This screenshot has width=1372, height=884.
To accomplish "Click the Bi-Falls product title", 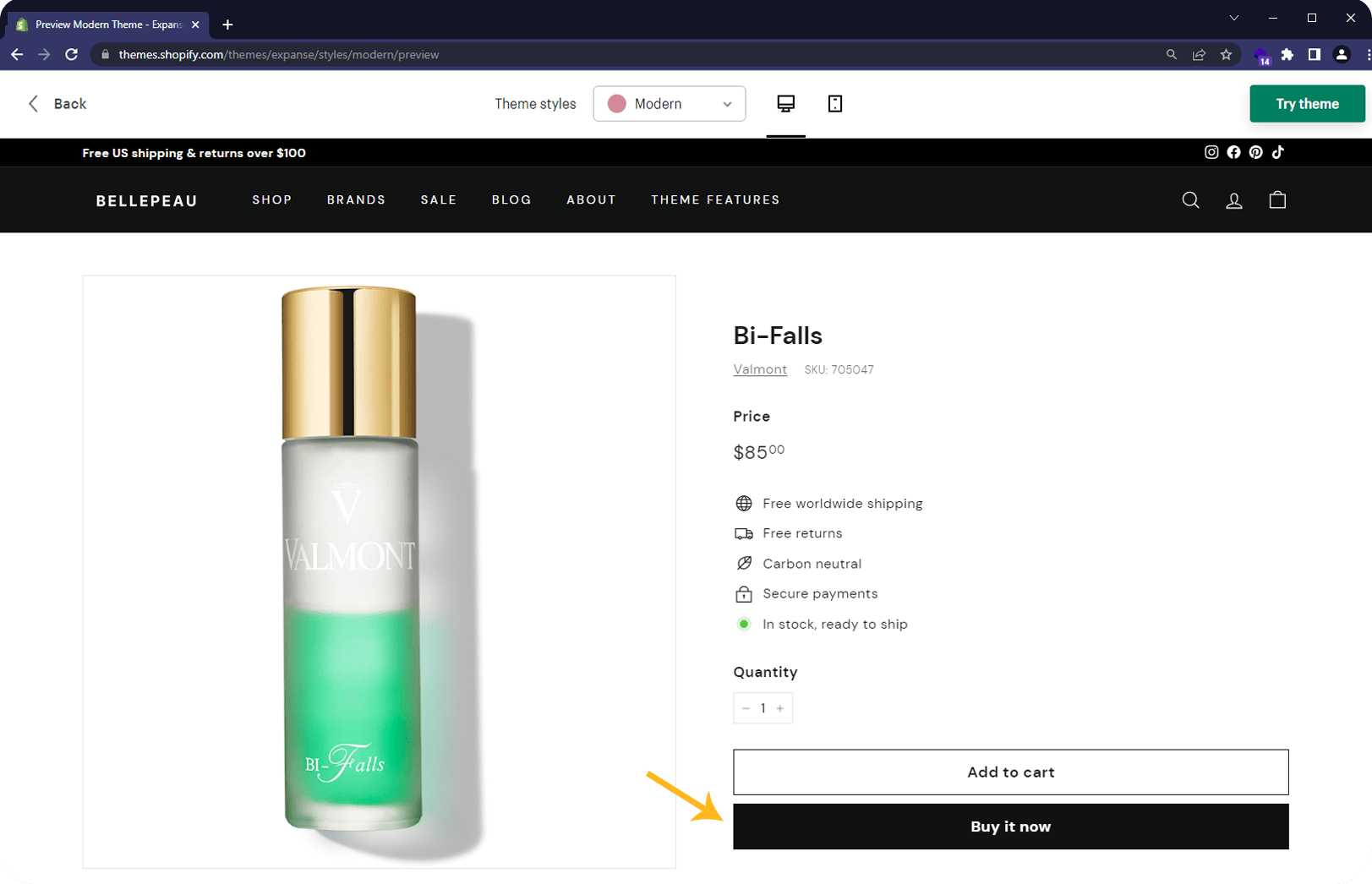I will pyautogui.click(x=778, y=336).
